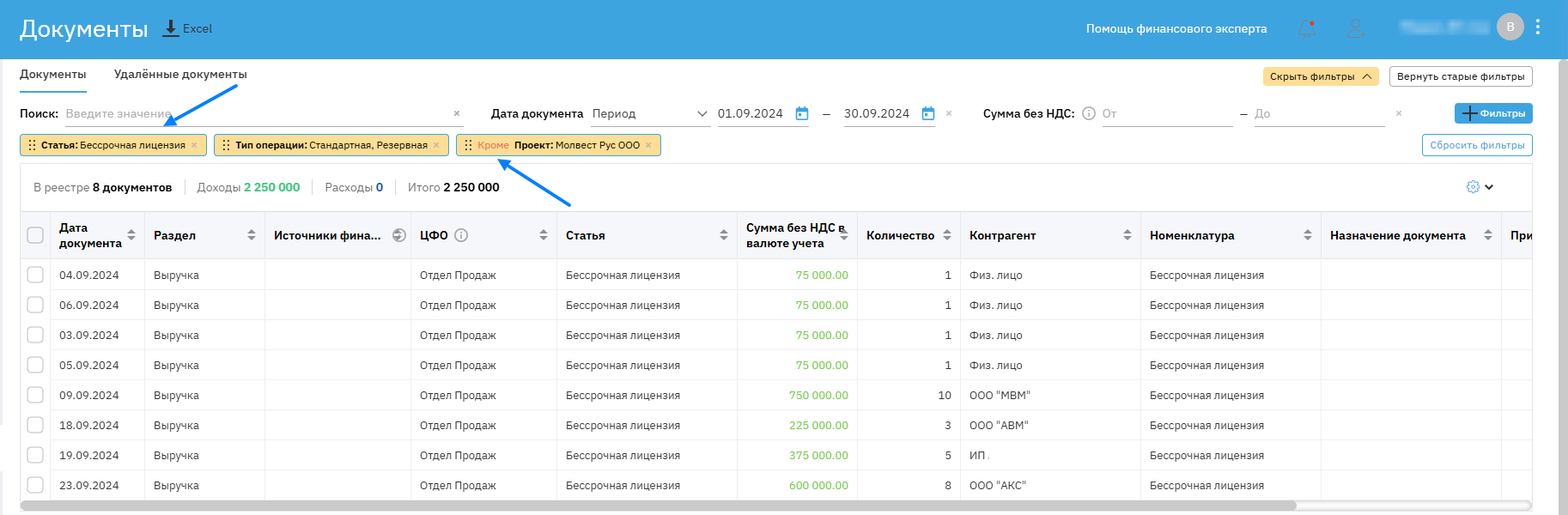Select checkbox for 09.09.2024 row

coord(35,395)
